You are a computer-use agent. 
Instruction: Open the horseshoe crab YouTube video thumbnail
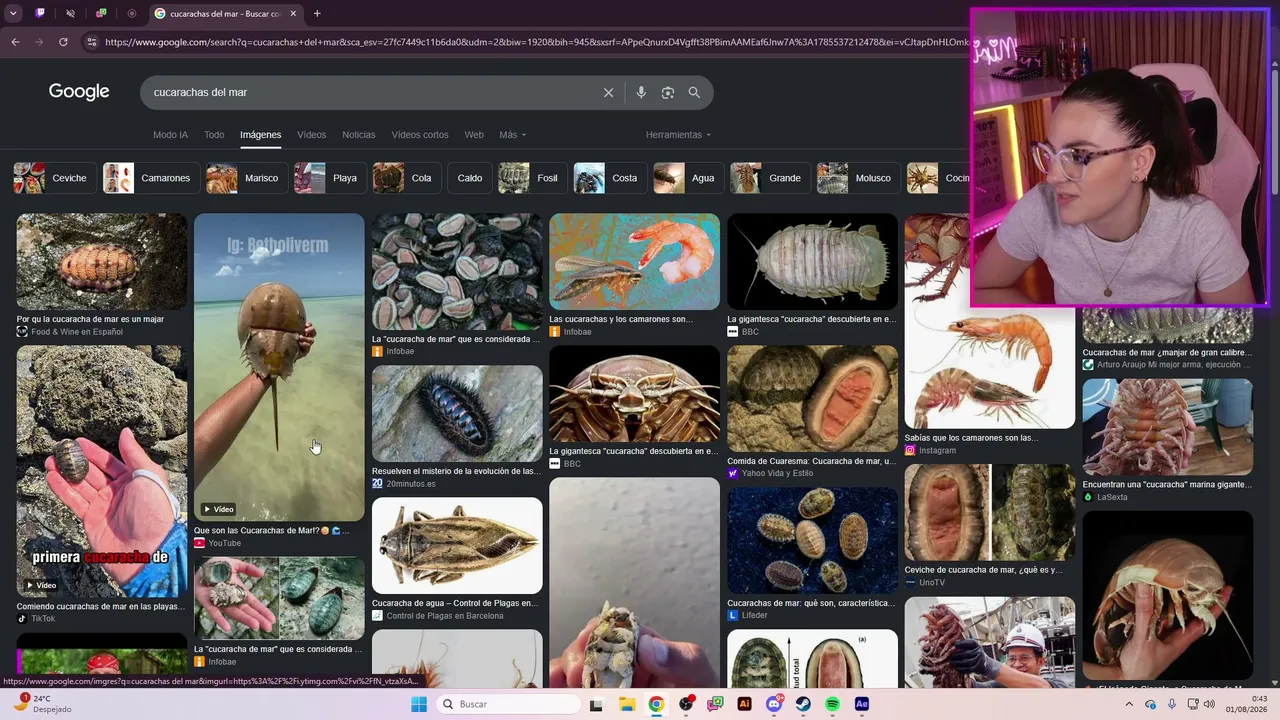(279, 367)
